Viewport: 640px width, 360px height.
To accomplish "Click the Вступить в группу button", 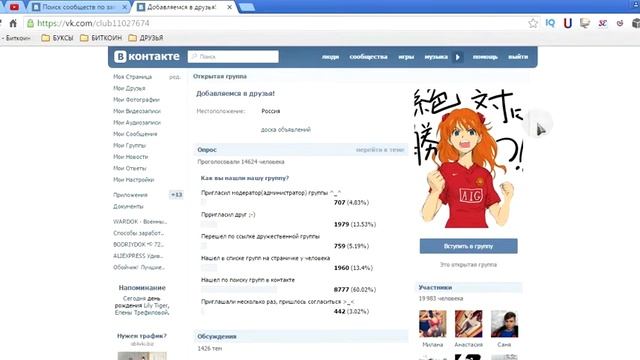I will [x=469, y=246].
